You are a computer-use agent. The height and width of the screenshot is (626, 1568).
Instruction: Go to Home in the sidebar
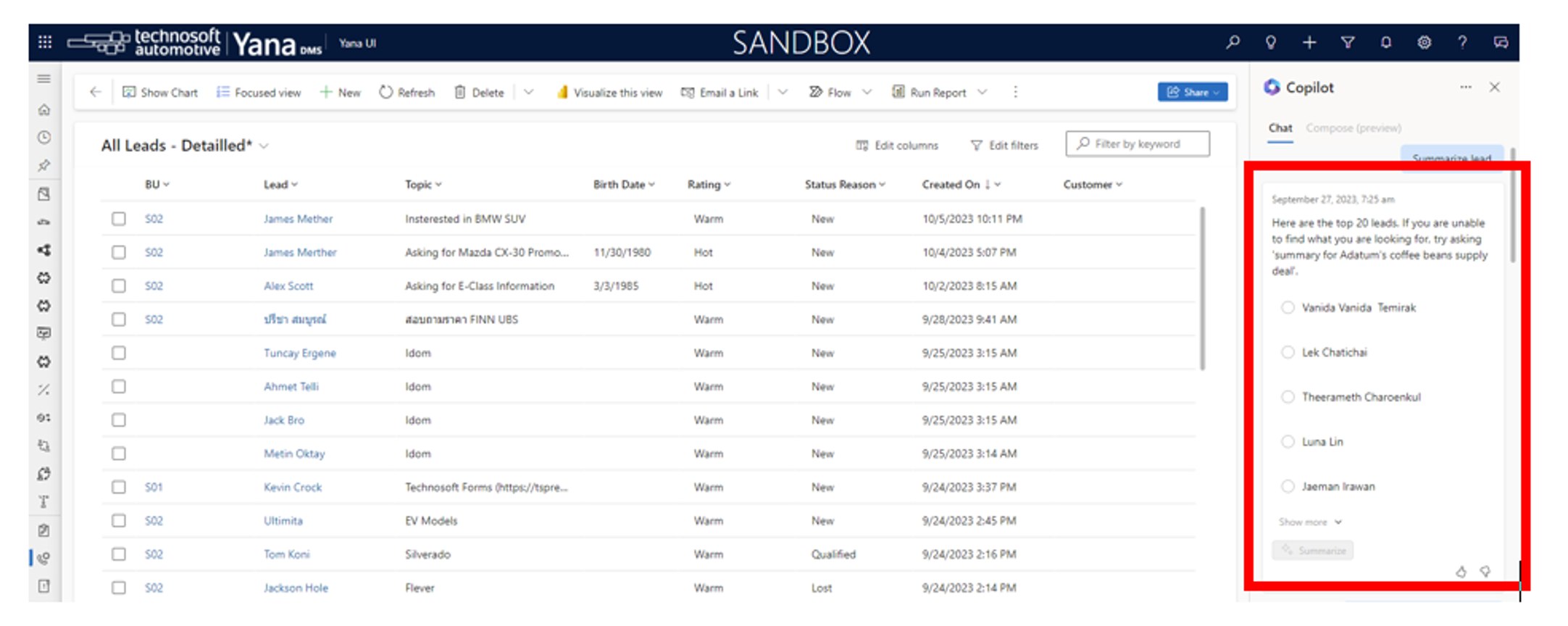coord(44,109)
